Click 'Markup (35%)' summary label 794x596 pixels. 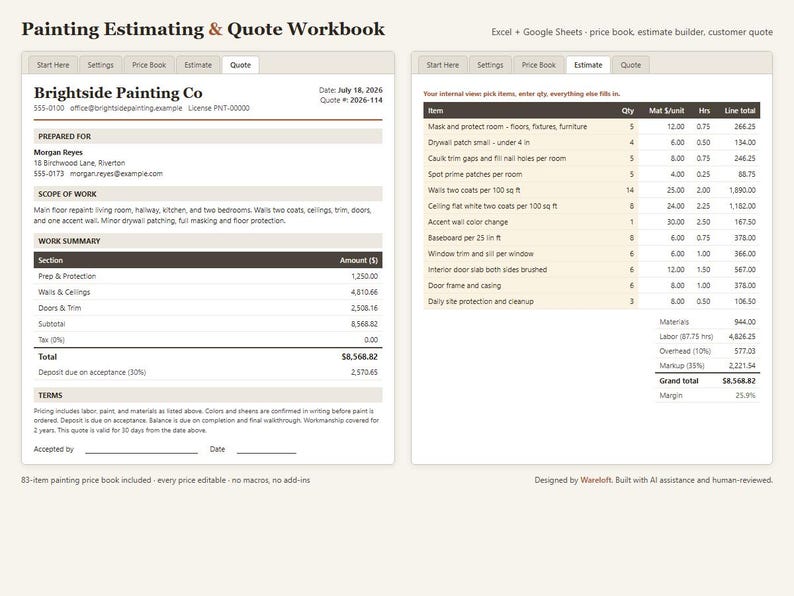[682, 366]
